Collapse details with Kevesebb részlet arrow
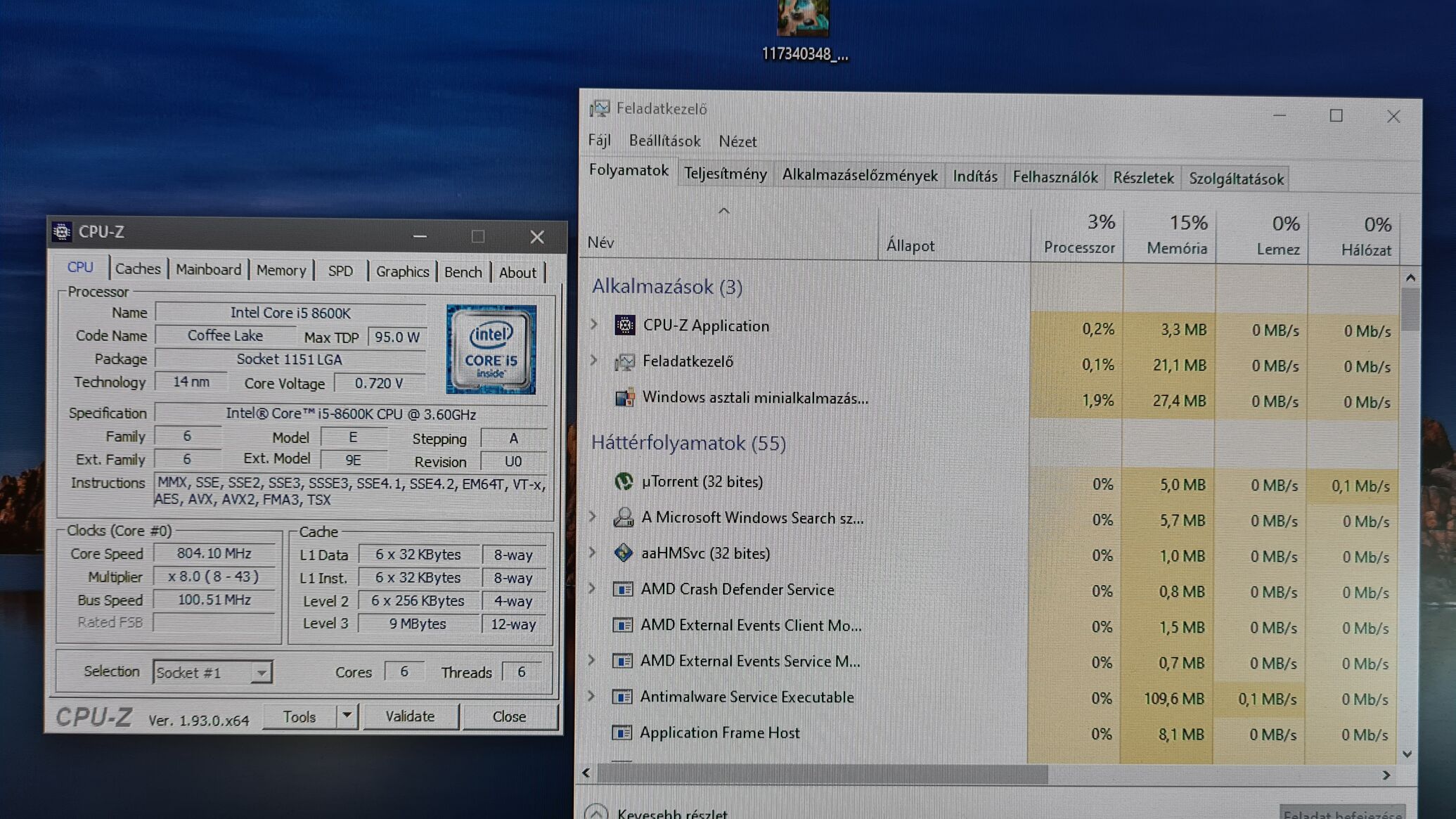The image size is (1456, 819). pyautogui.click(x=596, y=812)
